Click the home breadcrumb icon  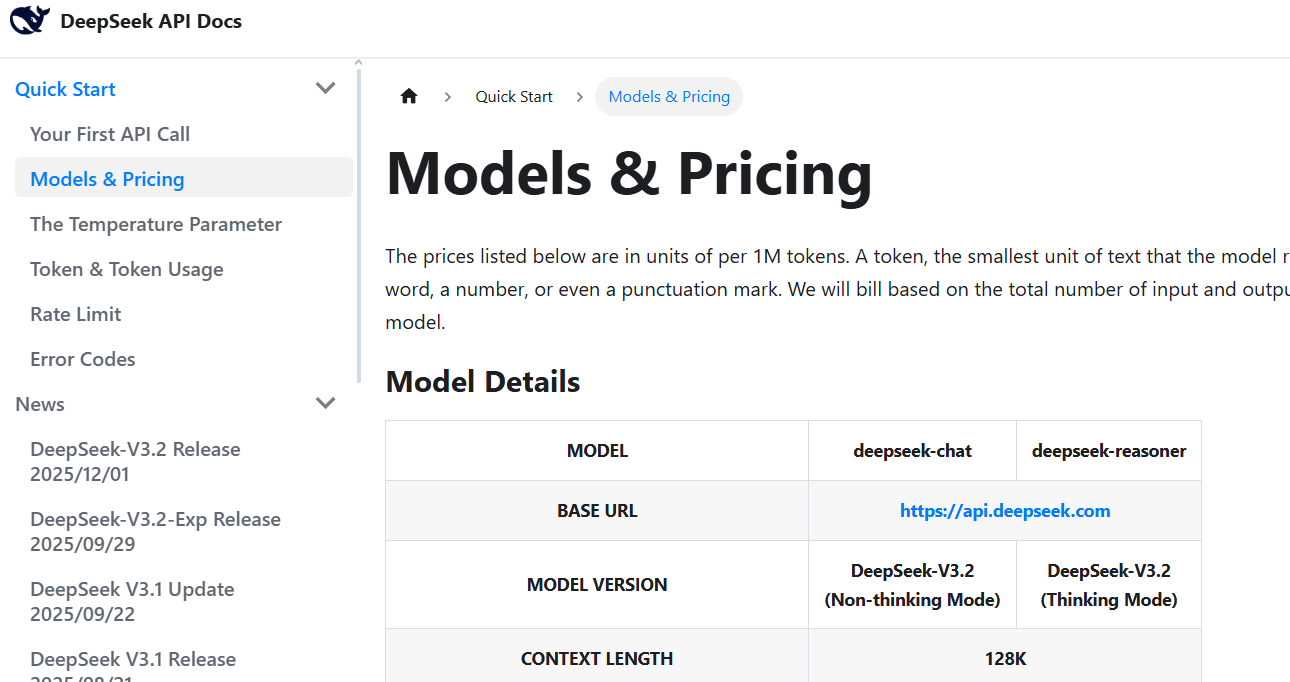pos(408,97)
